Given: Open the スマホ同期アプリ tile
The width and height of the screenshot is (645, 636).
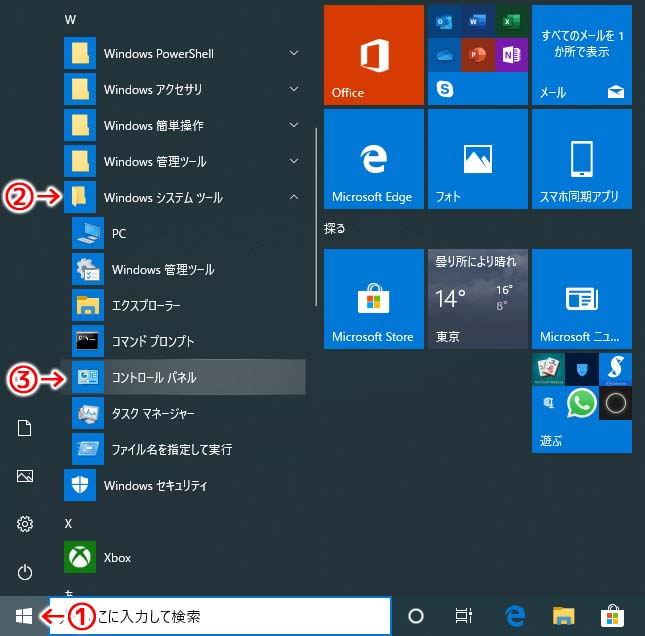Looking at the screenshot, I should 582,159.
